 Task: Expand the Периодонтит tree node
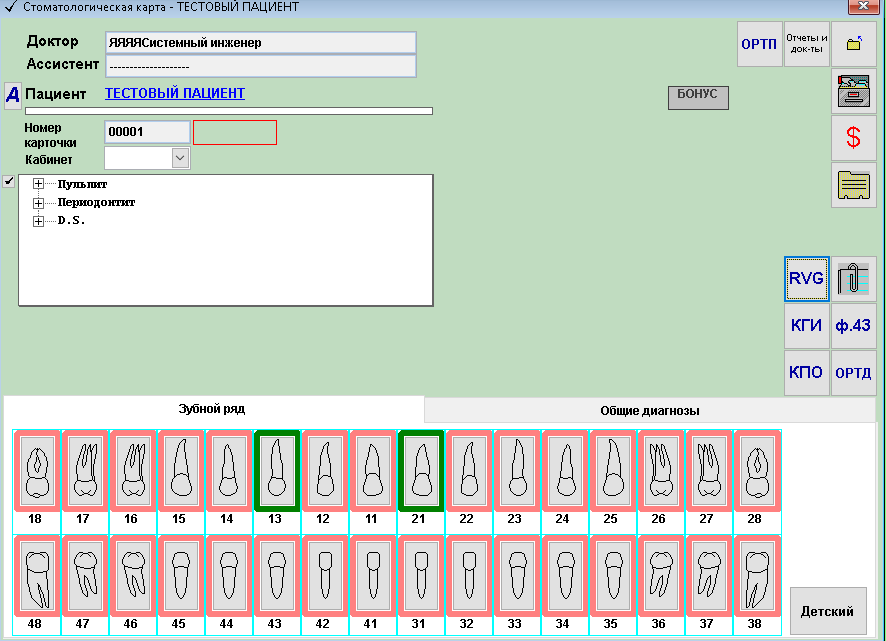39,203
